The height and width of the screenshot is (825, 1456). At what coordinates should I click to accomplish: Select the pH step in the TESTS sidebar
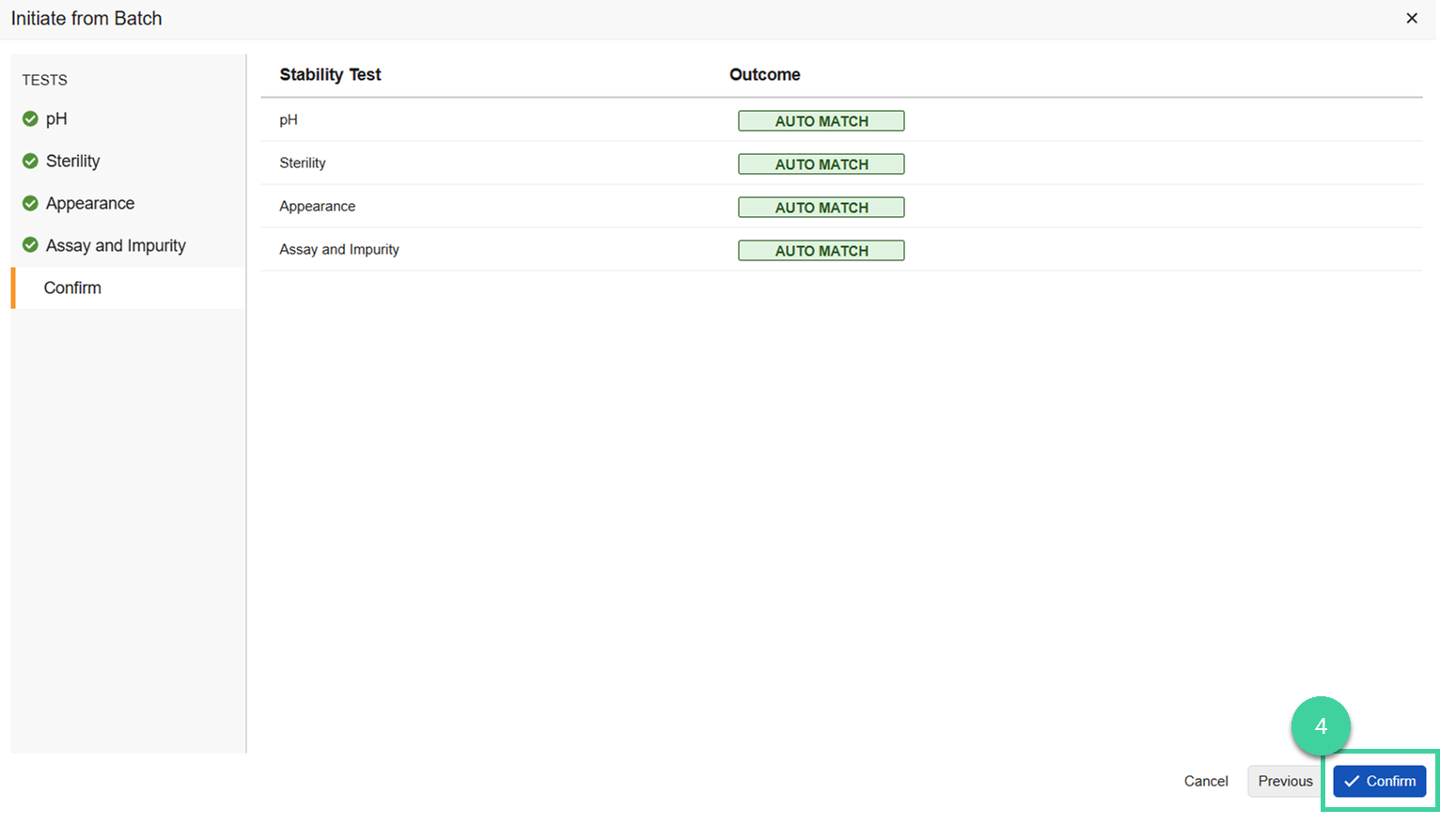[55, 118]
